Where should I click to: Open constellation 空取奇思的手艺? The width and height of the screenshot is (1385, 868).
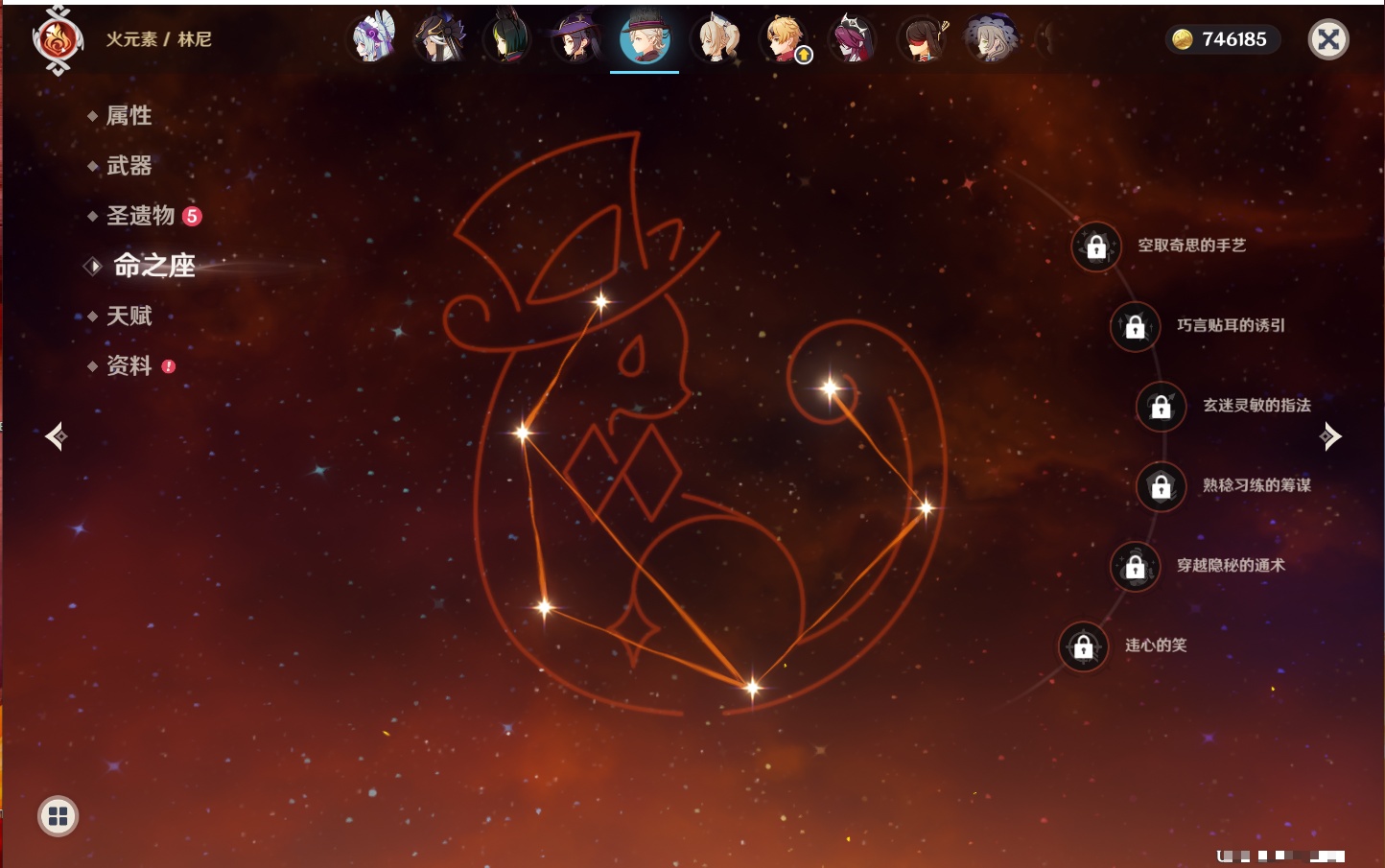pos(1191,246)
